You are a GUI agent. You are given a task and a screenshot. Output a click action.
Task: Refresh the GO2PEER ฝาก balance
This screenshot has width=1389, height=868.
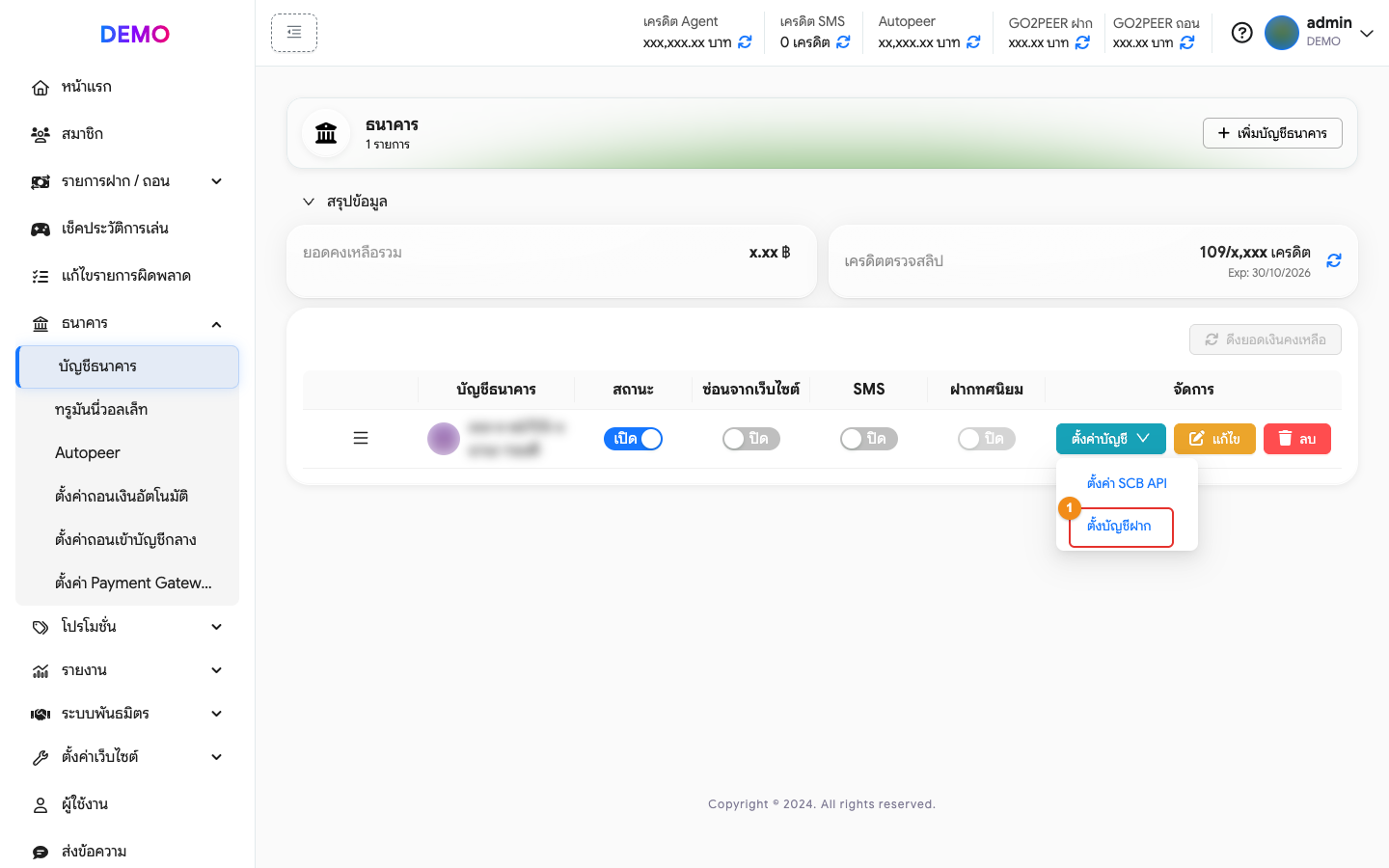point(1082,42)
